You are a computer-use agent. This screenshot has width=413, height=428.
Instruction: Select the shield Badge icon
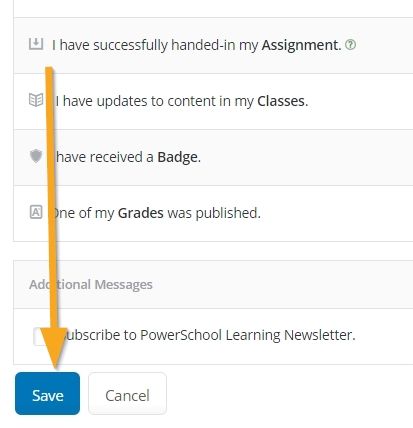pyautogui.click(x=36, y=156)
